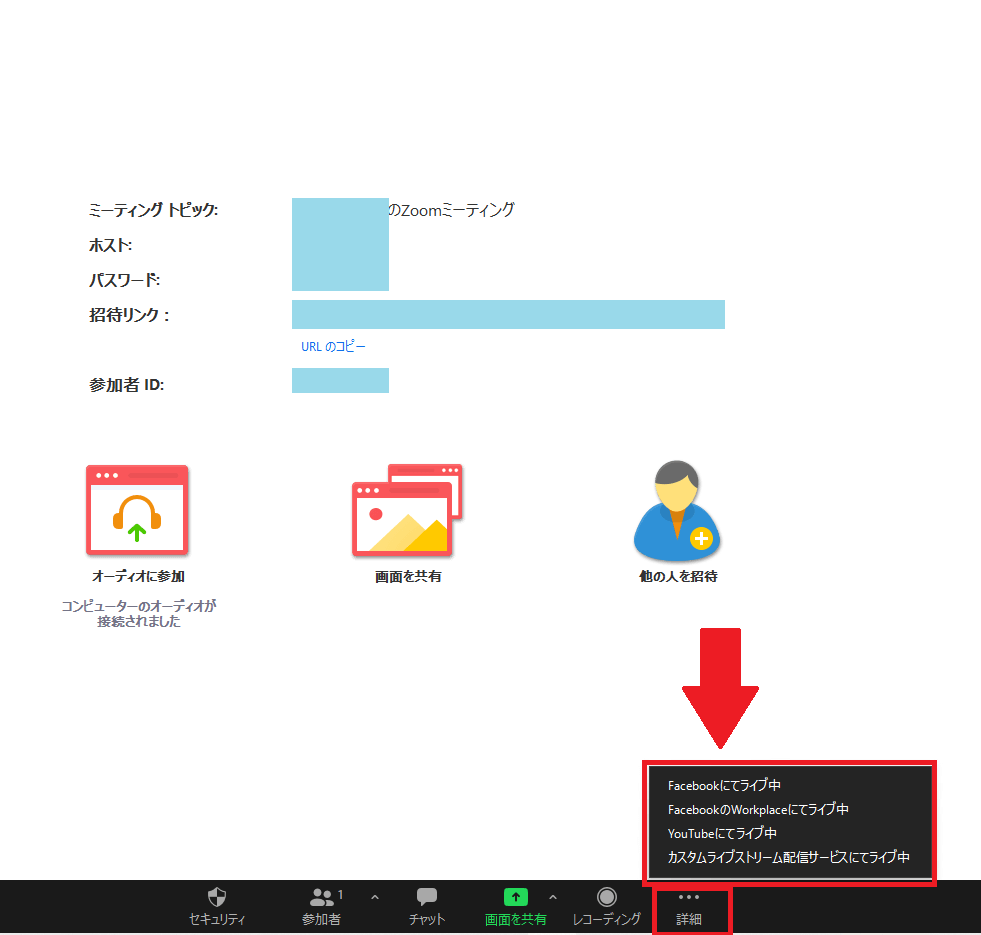Click the 招待リンク value field
This screenshot has width=981, height=935.
(508, 314)
